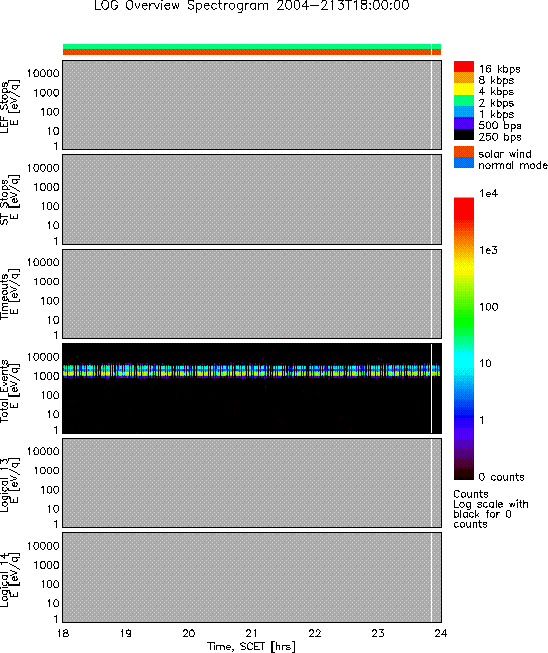
Task: Select the light blue 1 kbps swatch
Action: click(x=464, y=112)
